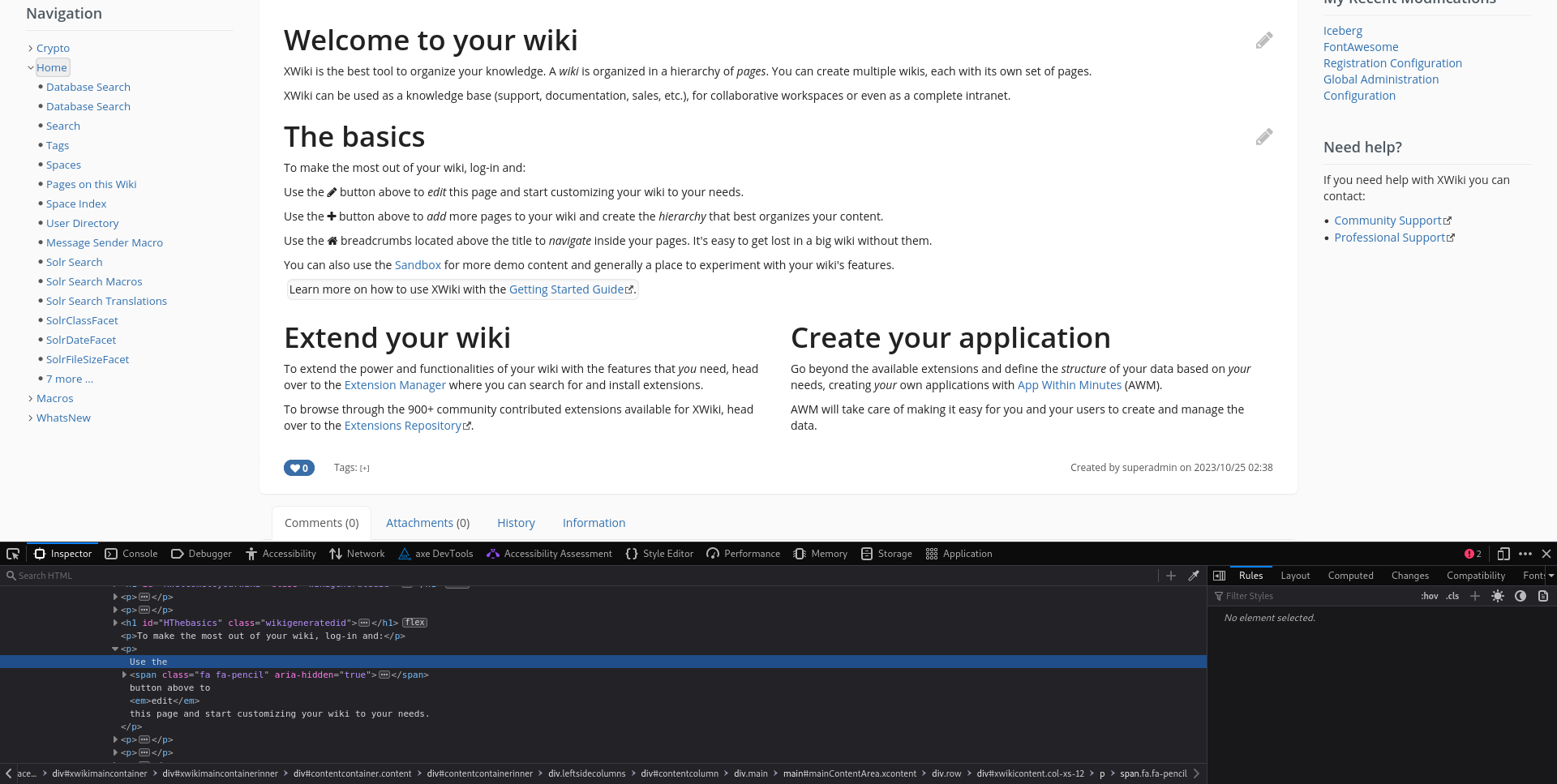Open the errors count indicator

click(1473, 554)
